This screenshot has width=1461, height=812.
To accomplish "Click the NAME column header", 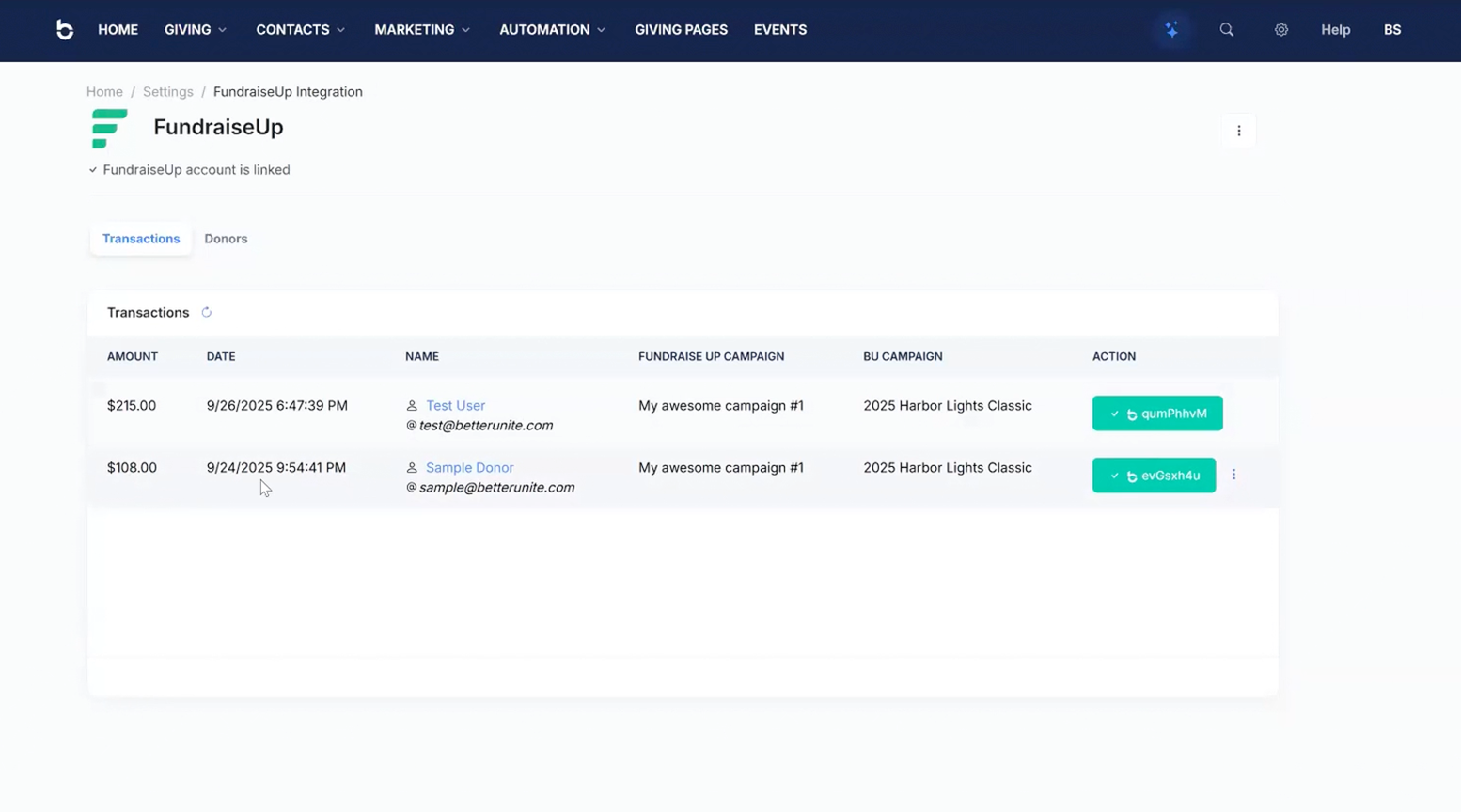I will pos(422,356).
